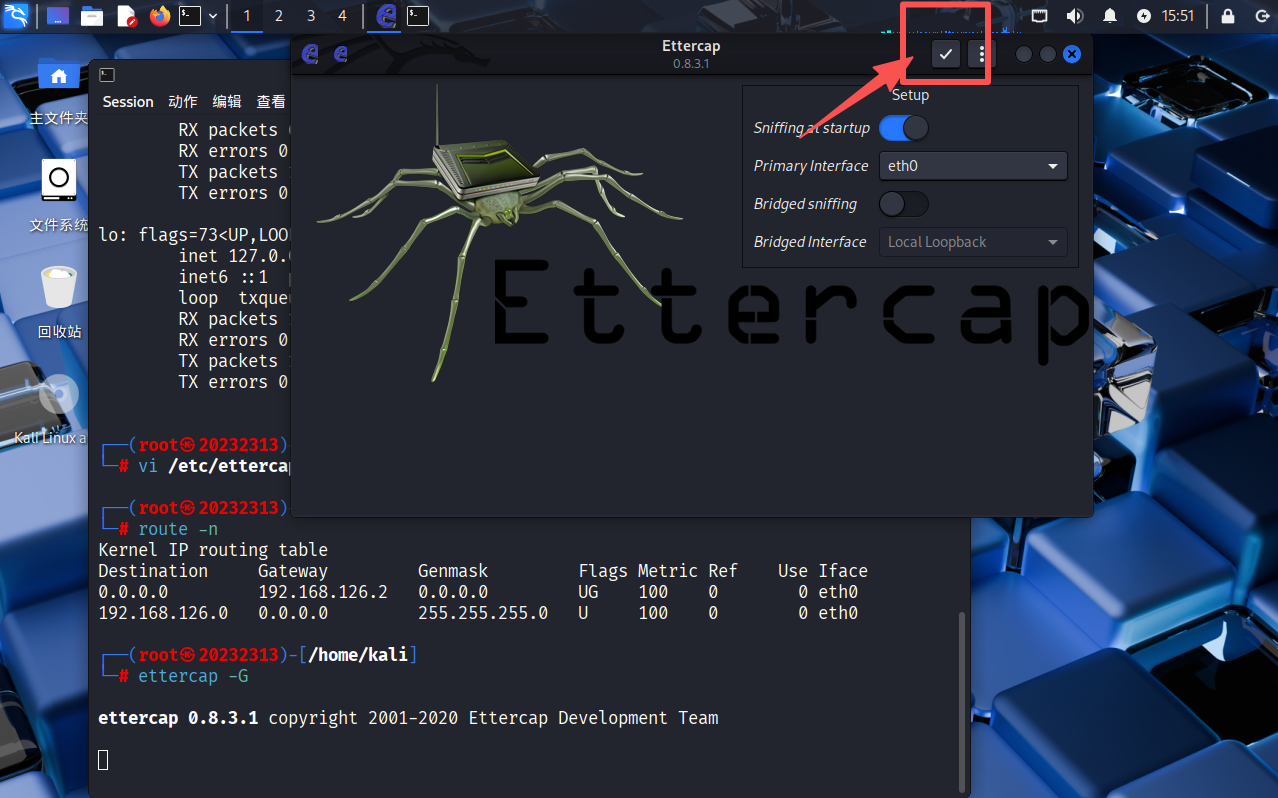The width and height of the screenshot is (1278, 798).
Task: Switch to workspace 2
Action: click(x=279, y=16)
